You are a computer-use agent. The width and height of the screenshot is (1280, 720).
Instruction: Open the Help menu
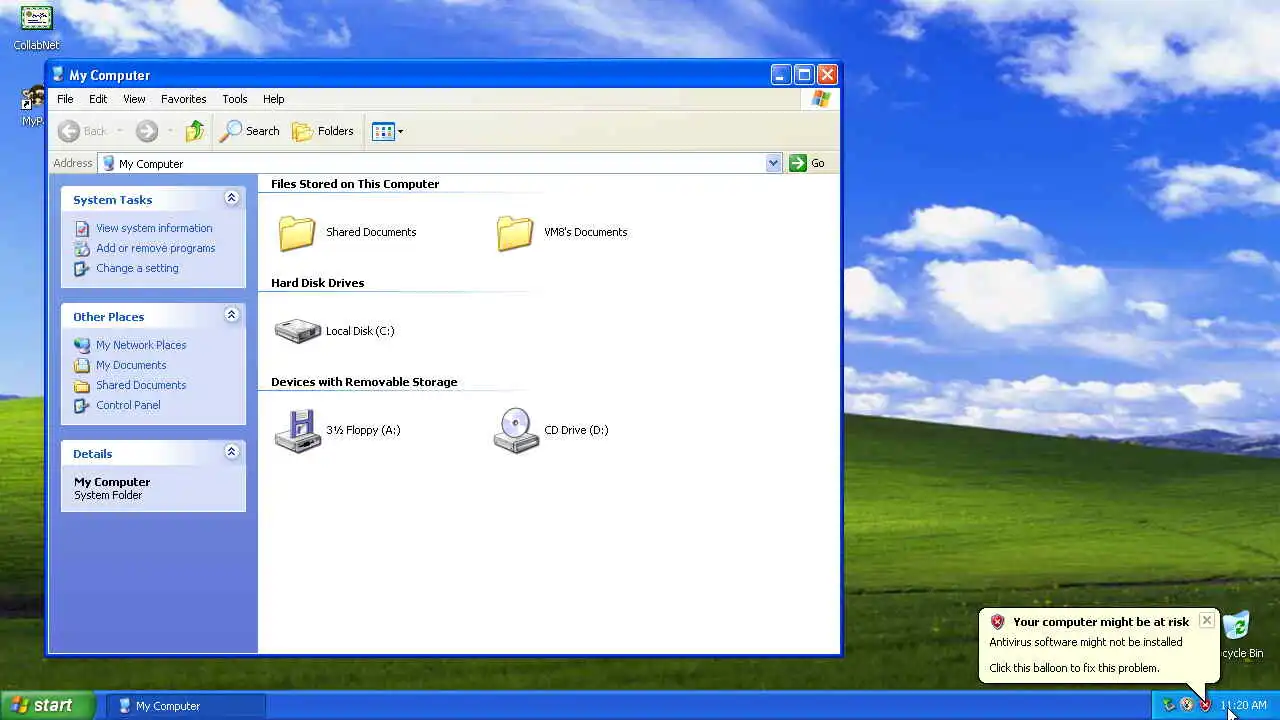coord(274,99)
